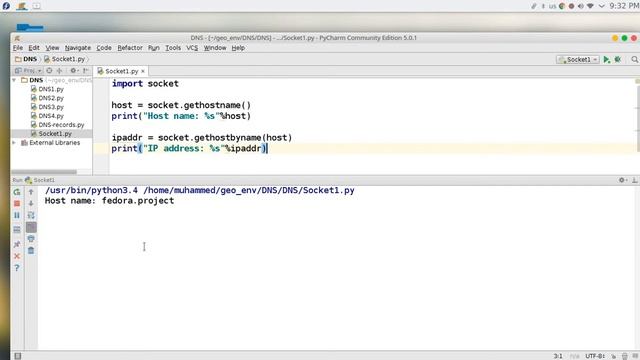Viewport: 640px width, 360px height.
Task: Click the Socket1 tab in Run panel
Action: coord(40,180)
